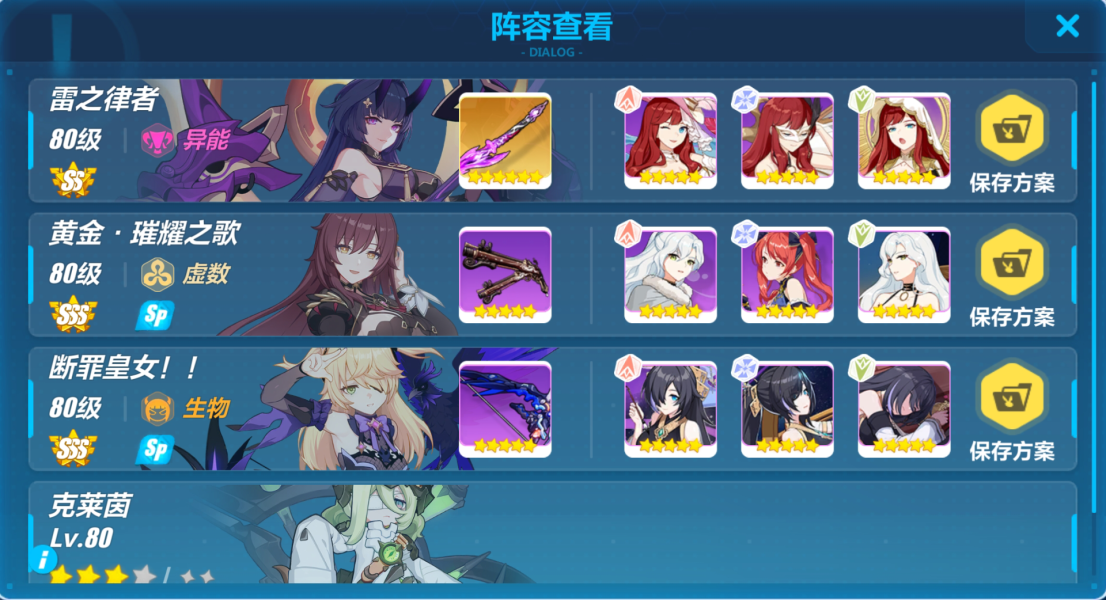
Task: Select the masked red-haired middle stigmata
Action: pyautogui.click(x=787, y=141)
